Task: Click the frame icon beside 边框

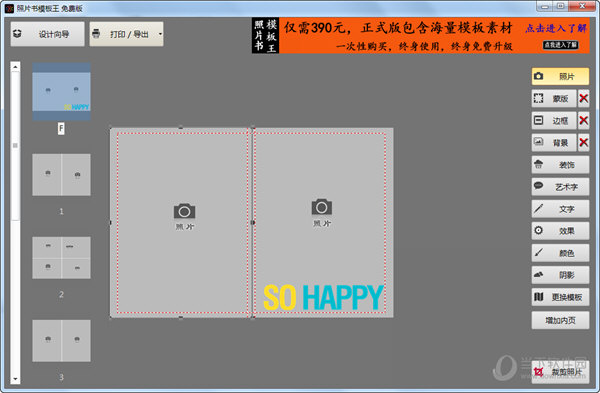Action: pyautogui.click(x=538, y=121)
